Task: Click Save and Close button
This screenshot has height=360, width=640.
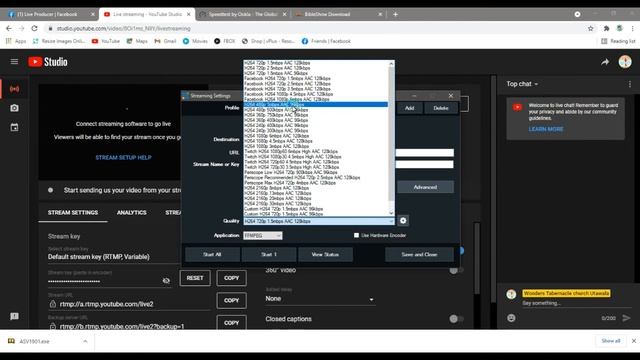Action: pos(419,254)
